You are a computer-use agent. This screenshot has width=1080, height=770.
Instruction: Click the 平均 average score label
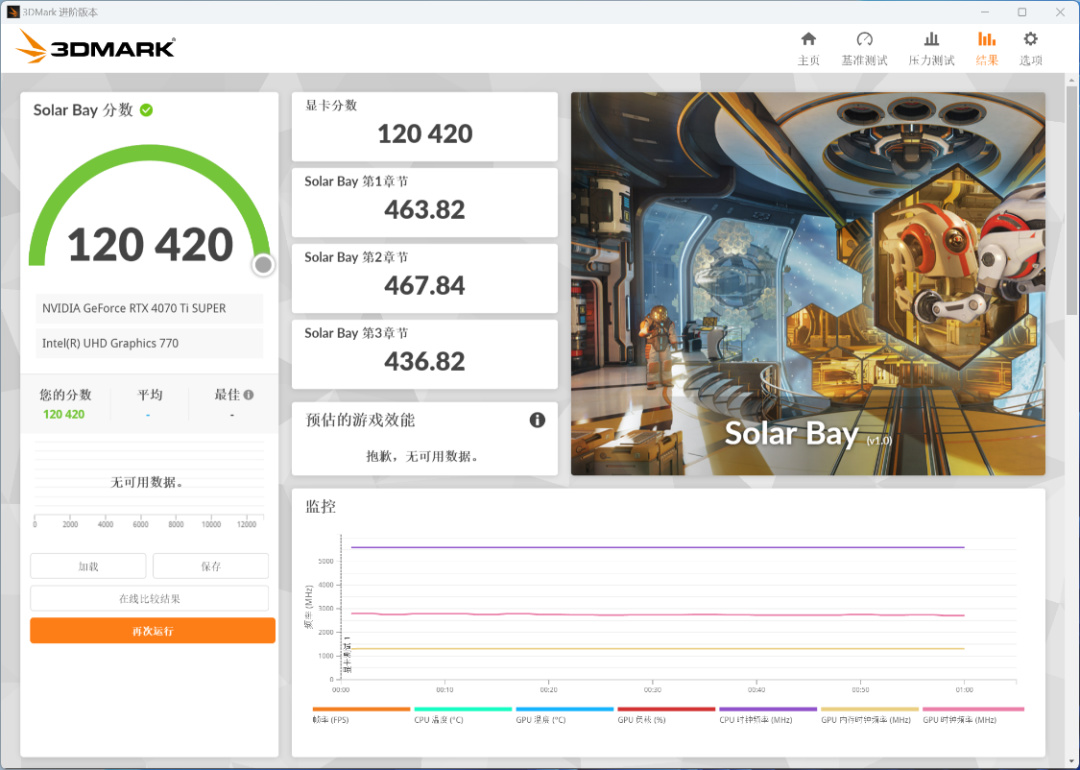[149, 395]
